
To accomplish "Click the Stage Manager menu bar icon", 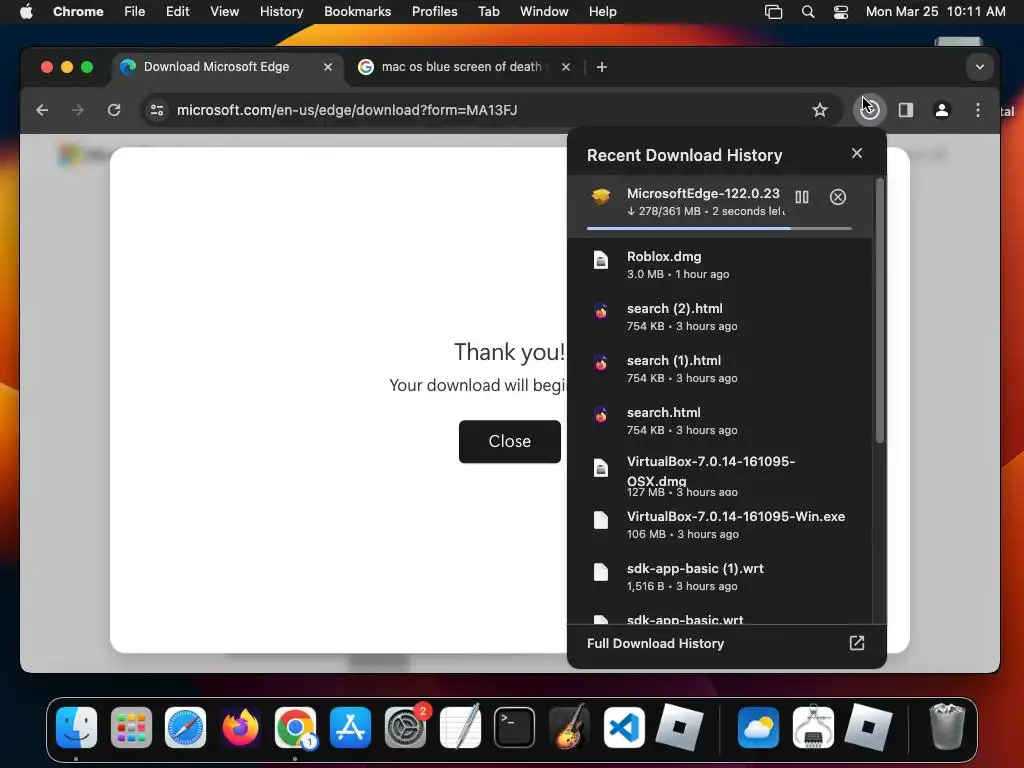I will pos(773,12).
